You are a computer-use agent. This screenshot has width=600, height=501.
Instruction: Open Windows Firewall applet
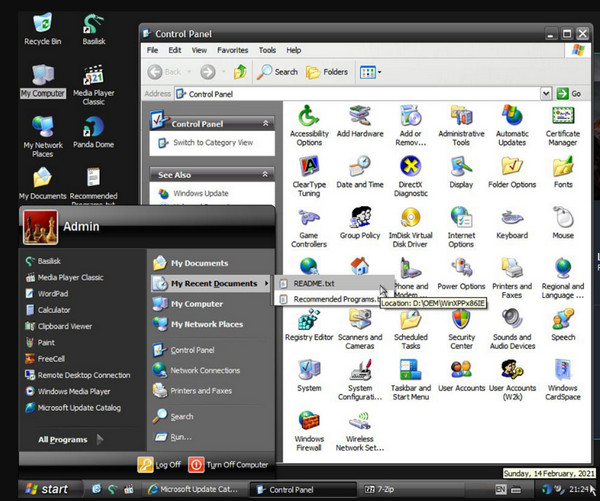point(309,431)
